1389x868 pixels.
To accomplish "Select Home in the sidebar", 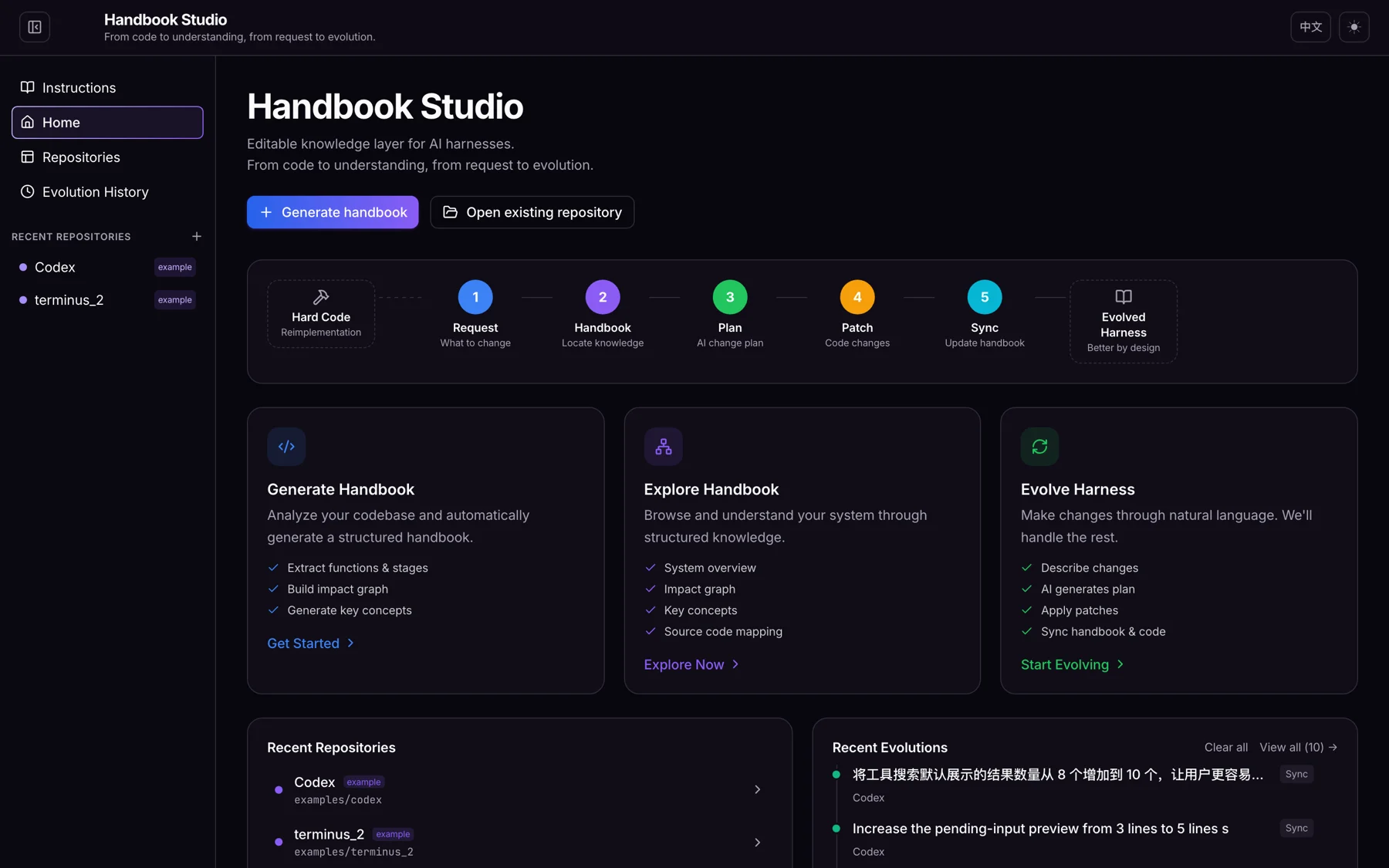I will pos(107,123).
